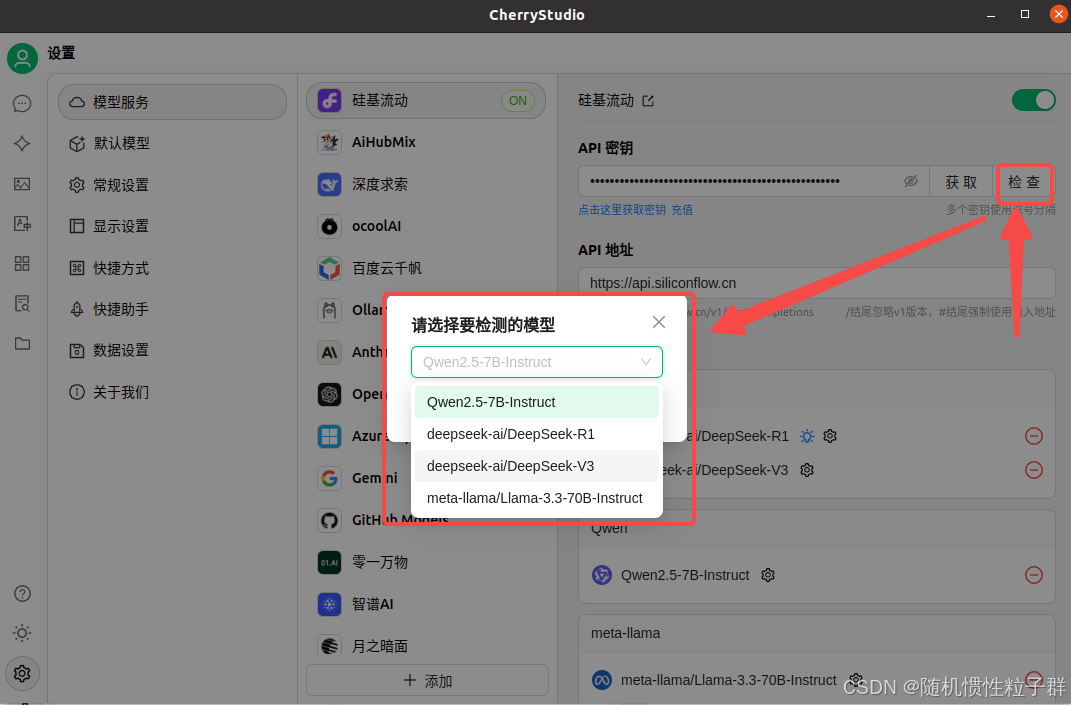This screenshot has width=1071, height=705.
Task: Select the 零一万物 provider
Action: 426,563
